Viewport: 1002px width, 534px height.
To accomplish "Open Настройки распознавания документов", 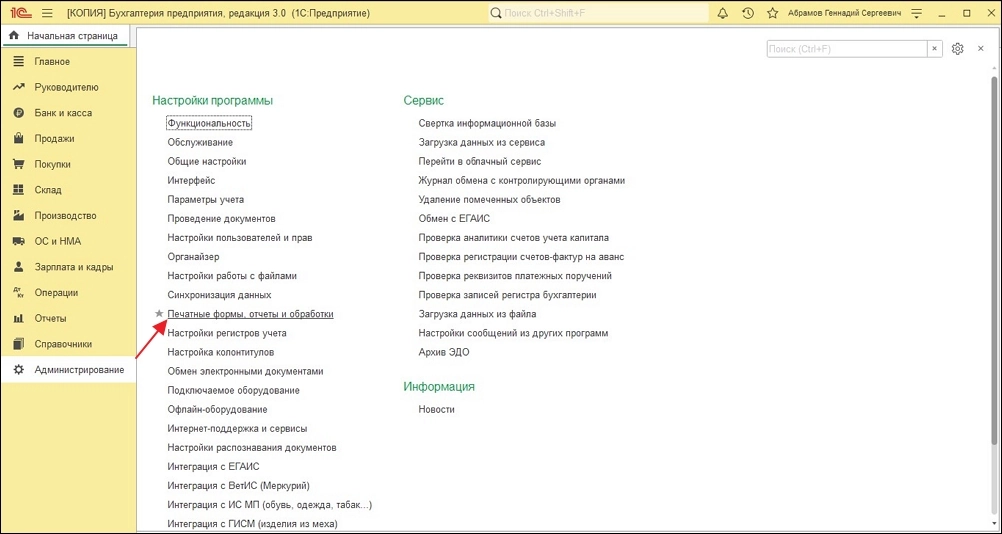I will [252, 448].
